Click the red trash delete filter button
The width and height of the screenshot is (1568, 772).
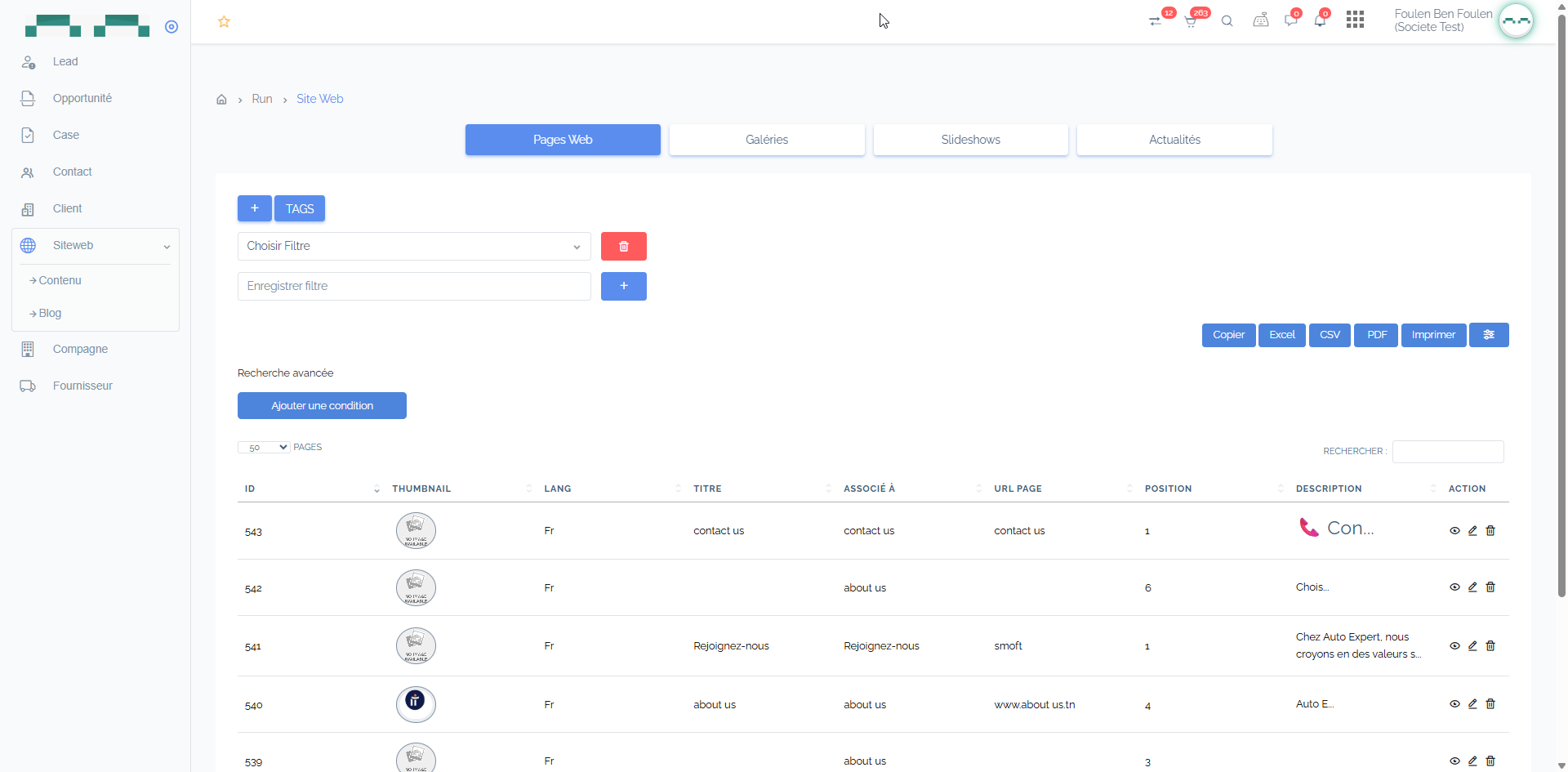(x=623, y=246)
